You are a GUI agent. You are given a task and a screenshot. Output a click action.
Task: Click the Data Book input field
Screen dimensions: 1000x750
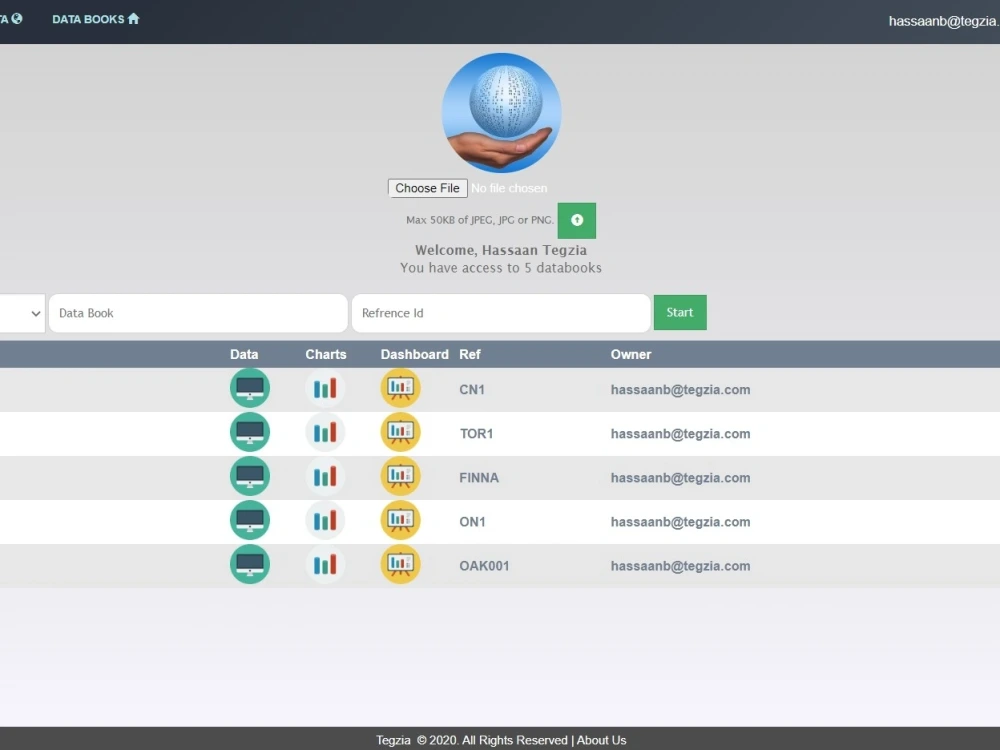(x=197, y=313)
